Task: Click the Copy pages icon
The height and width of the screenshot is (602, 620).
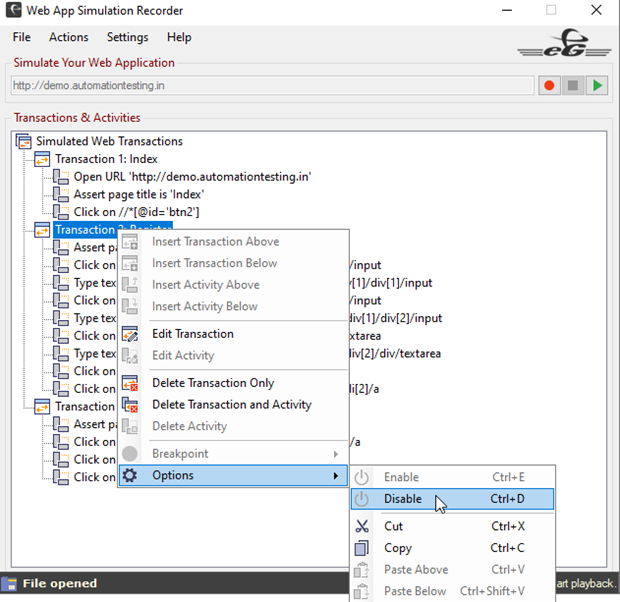Action: (x=362, y=548)
